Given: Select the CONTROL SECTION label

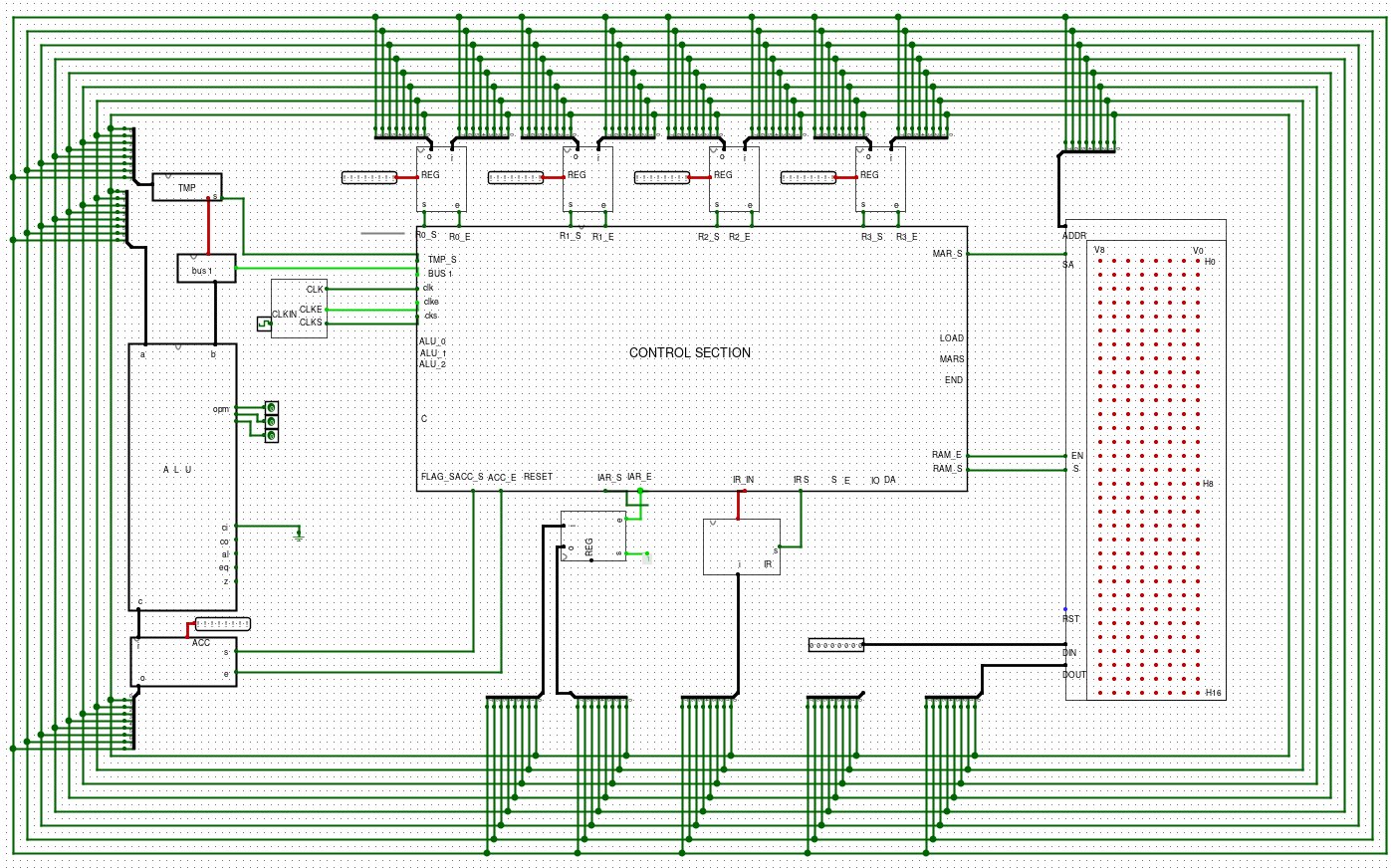Looking at the screenshot, I should click(x=690, y=352).
